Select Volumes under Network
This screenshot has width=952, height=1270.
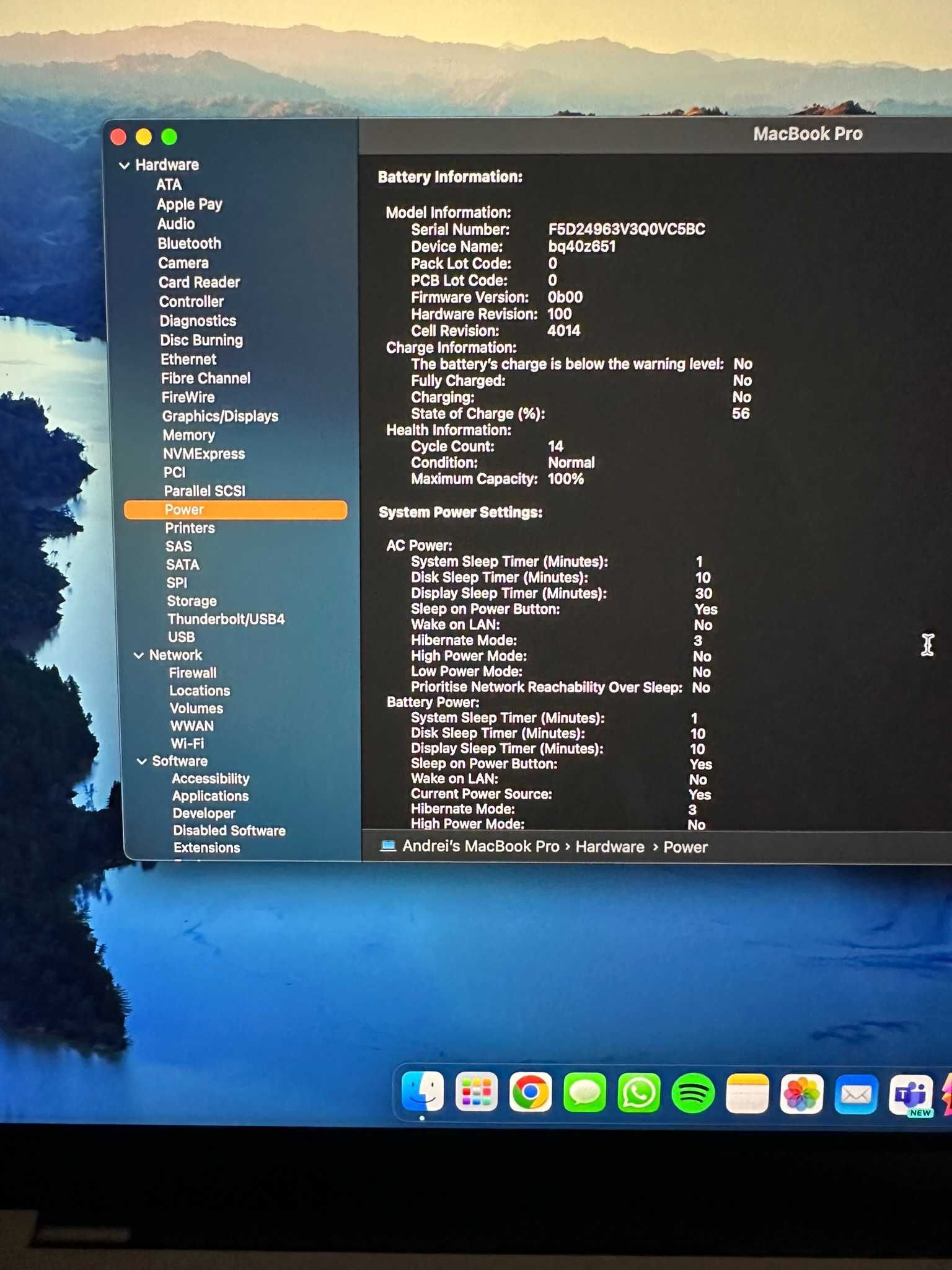point(196,708)
